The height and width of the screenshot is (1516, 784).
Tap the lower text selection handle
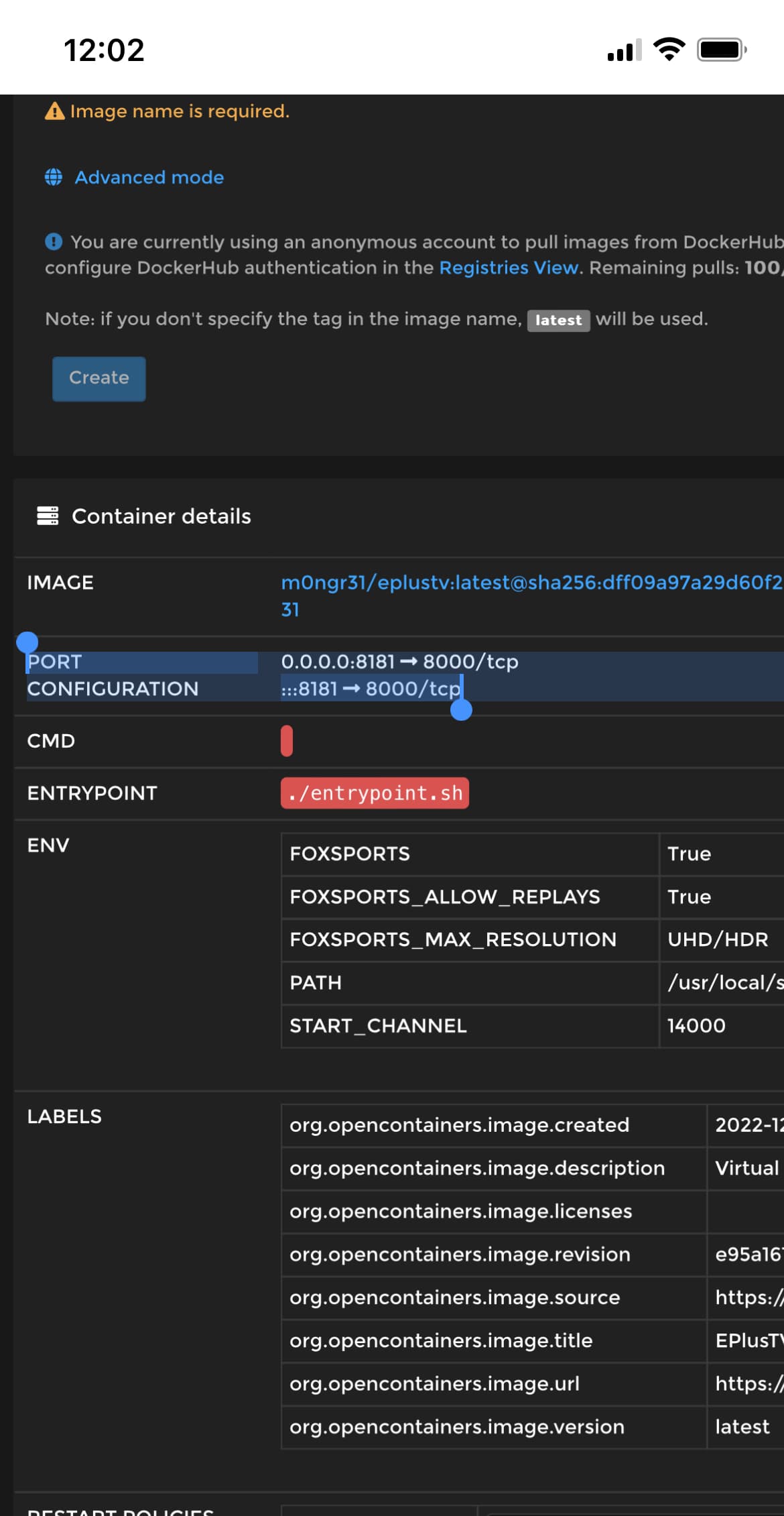coord(461,709)
